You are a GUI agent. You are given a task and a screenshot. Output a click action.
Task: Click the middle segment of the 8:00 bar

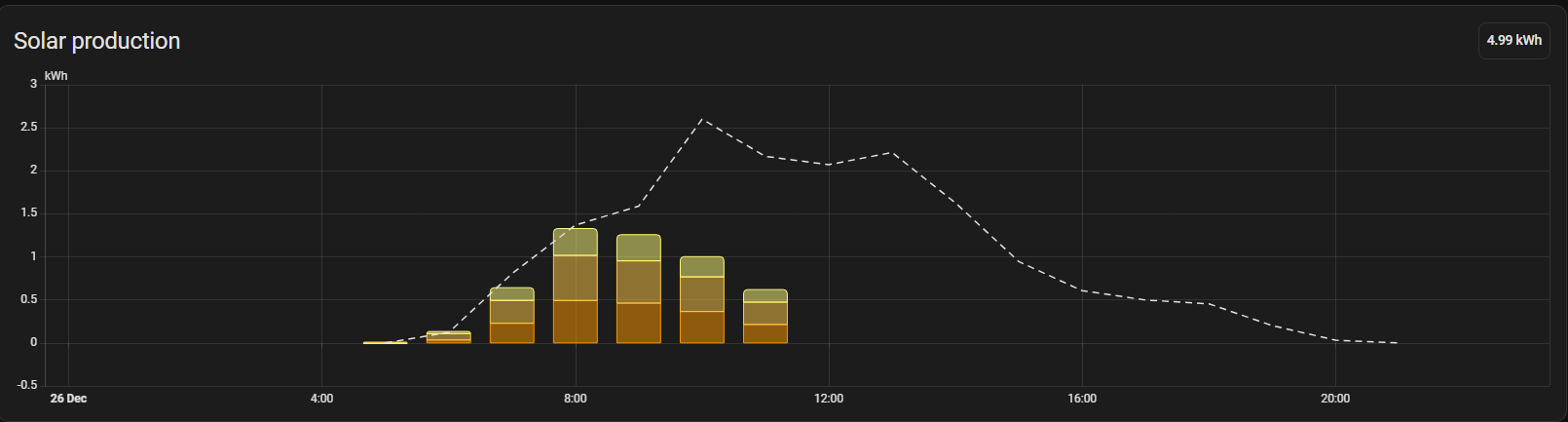tap(575, 278)
